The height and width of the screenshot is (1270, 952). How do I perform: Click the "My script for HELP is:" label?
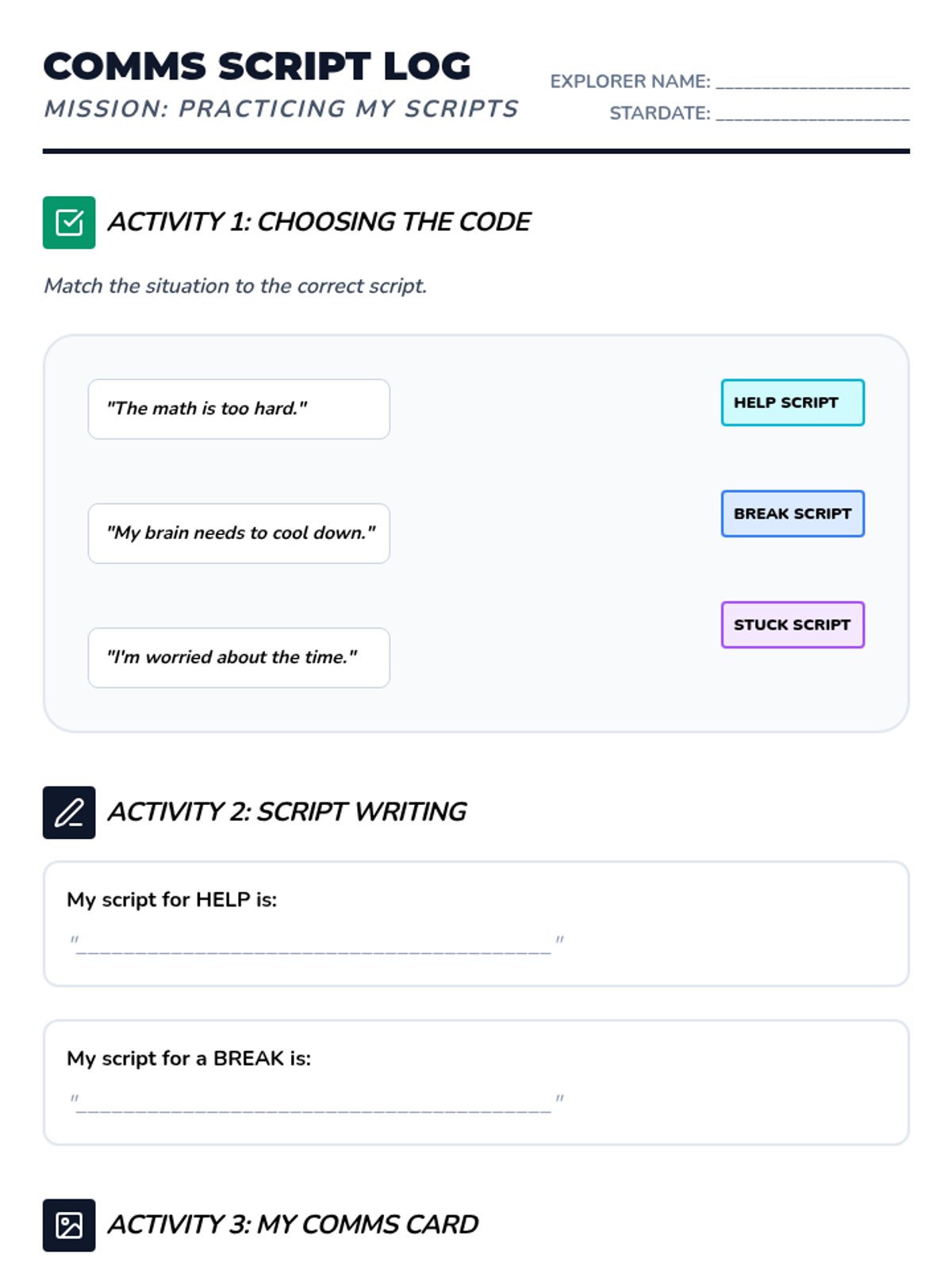(x=172, y=899)
